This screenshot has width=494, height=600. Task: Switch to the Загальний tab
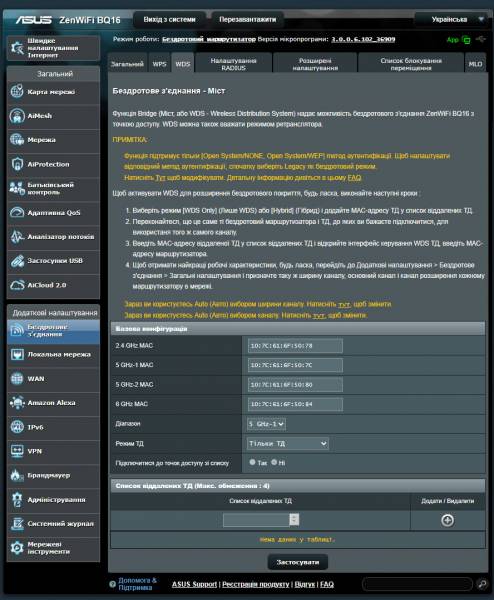tap(127, 64)
